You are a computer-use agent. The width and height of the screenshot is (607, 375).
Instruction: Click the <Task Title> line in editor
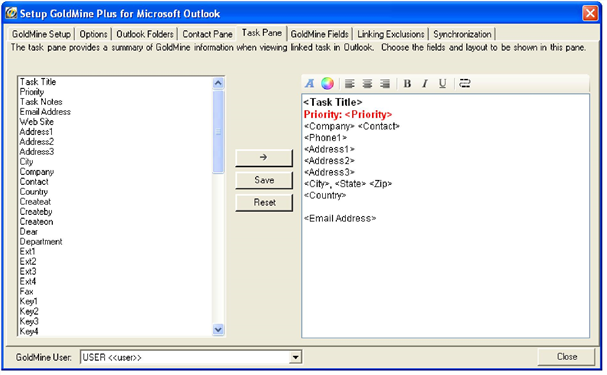(333, 102)
